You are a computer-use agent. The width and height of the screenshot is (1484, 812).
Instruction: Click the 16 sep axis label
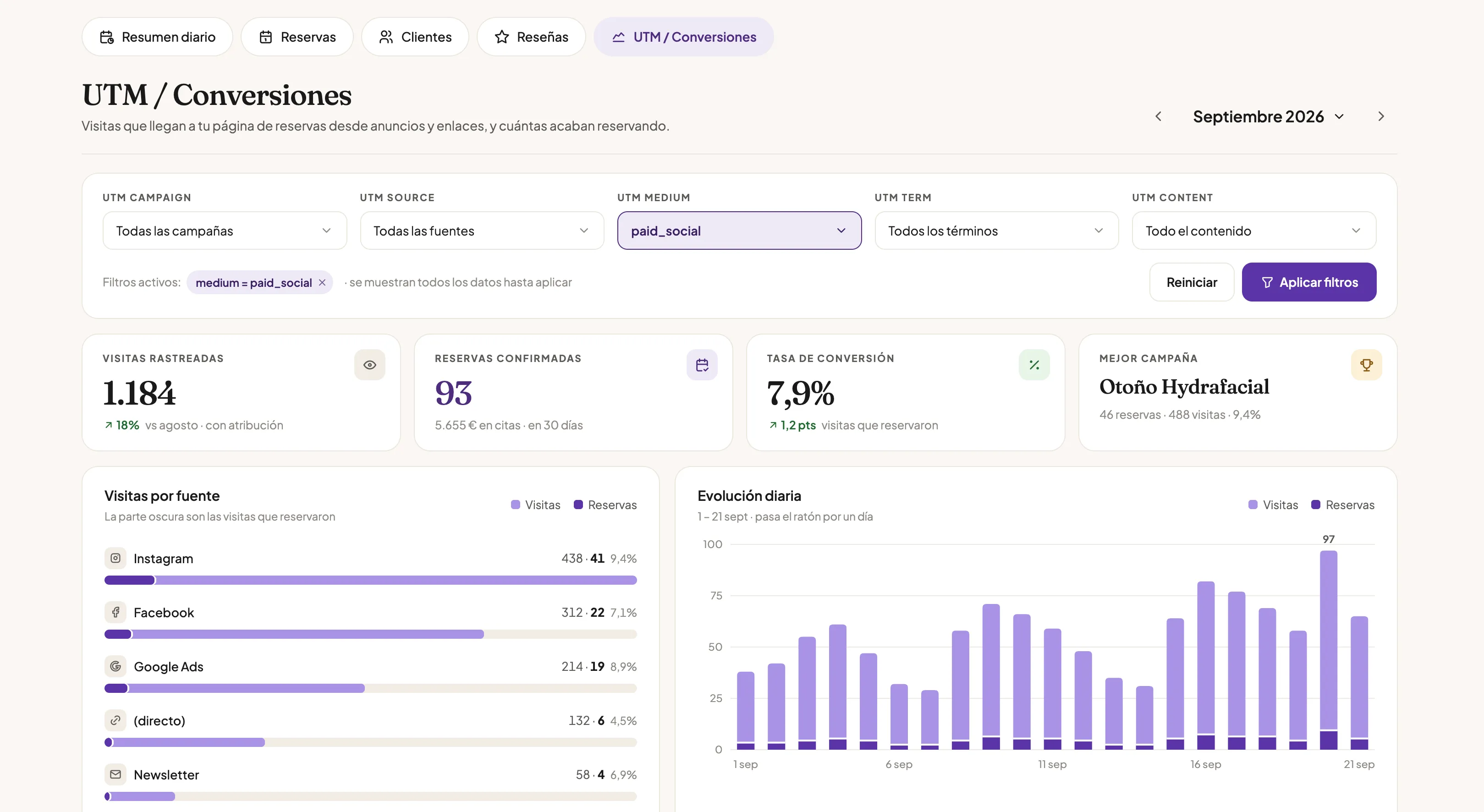[x=1206, y=764]
